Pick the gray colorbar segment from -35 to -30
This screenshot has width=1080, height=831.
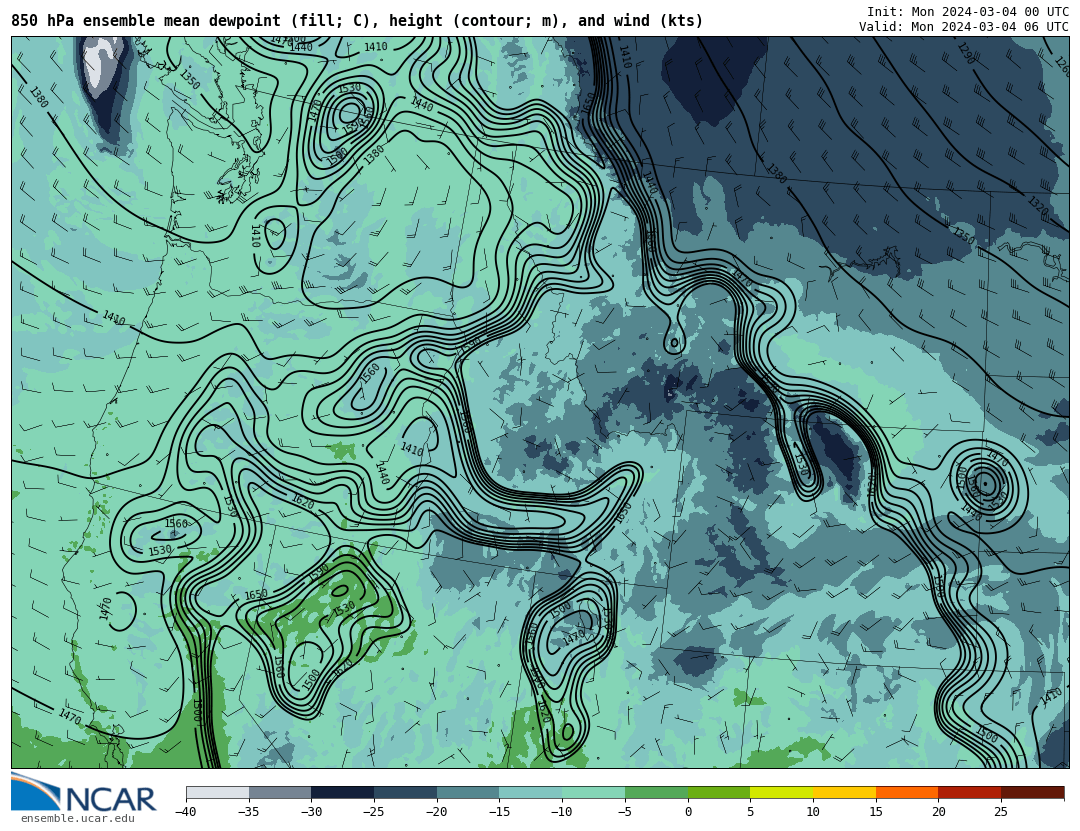point(280,792)
